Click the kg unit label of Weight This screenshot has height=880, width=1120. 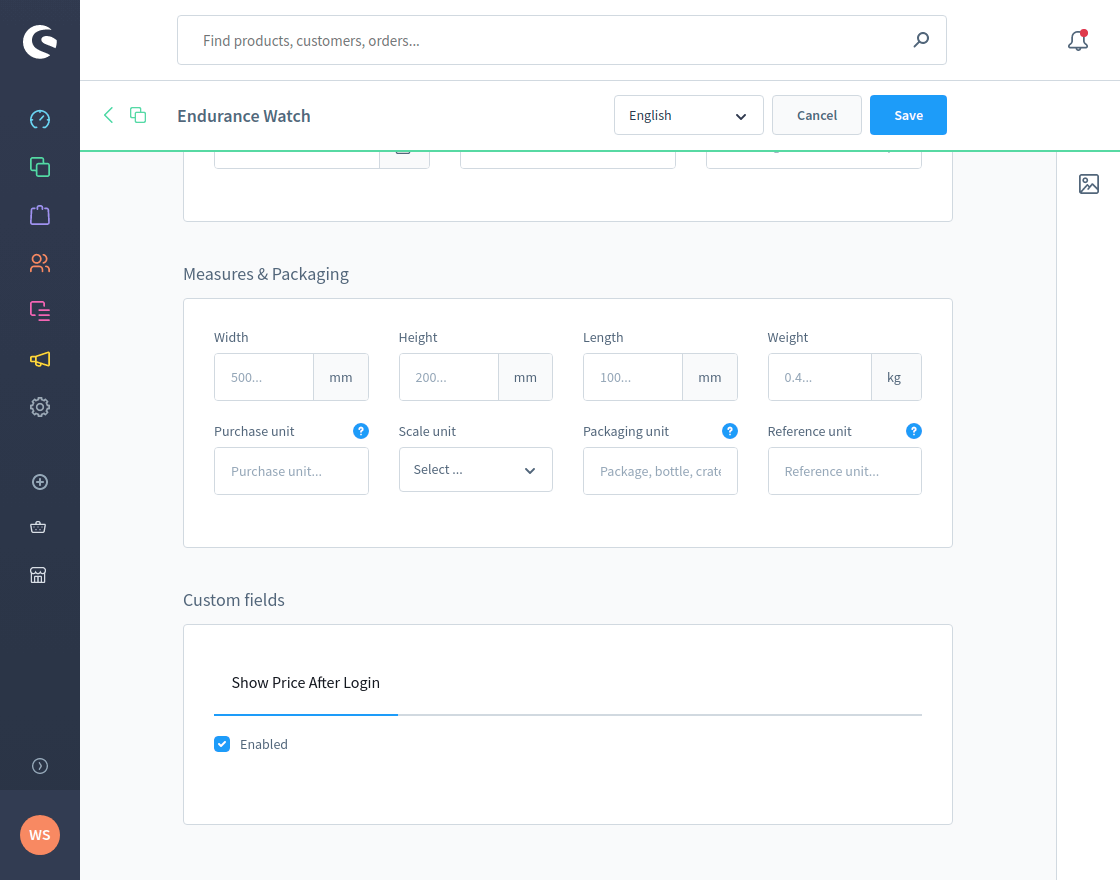click(896, 377)
